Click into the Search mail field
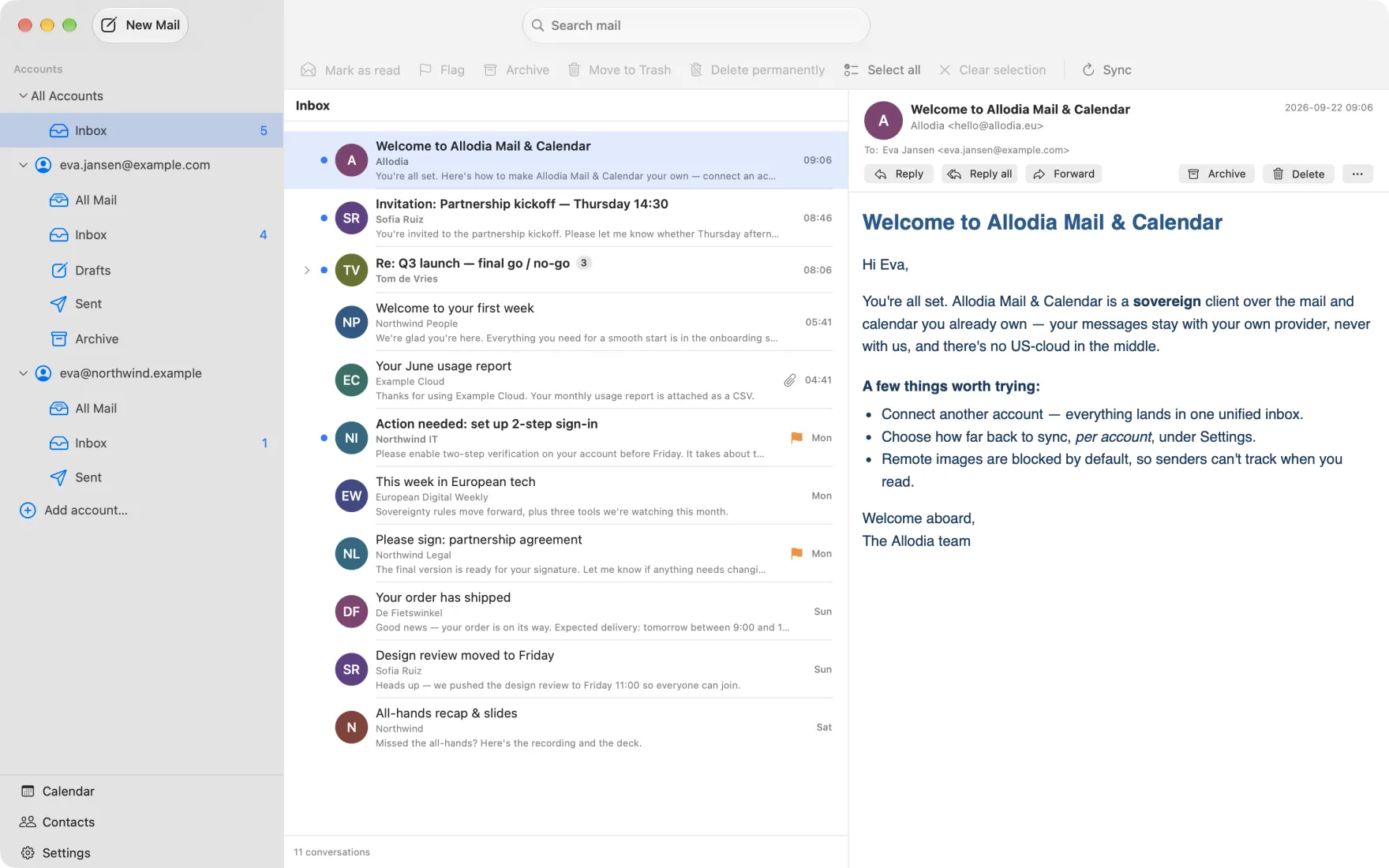1389x868 pixels. 695,25
